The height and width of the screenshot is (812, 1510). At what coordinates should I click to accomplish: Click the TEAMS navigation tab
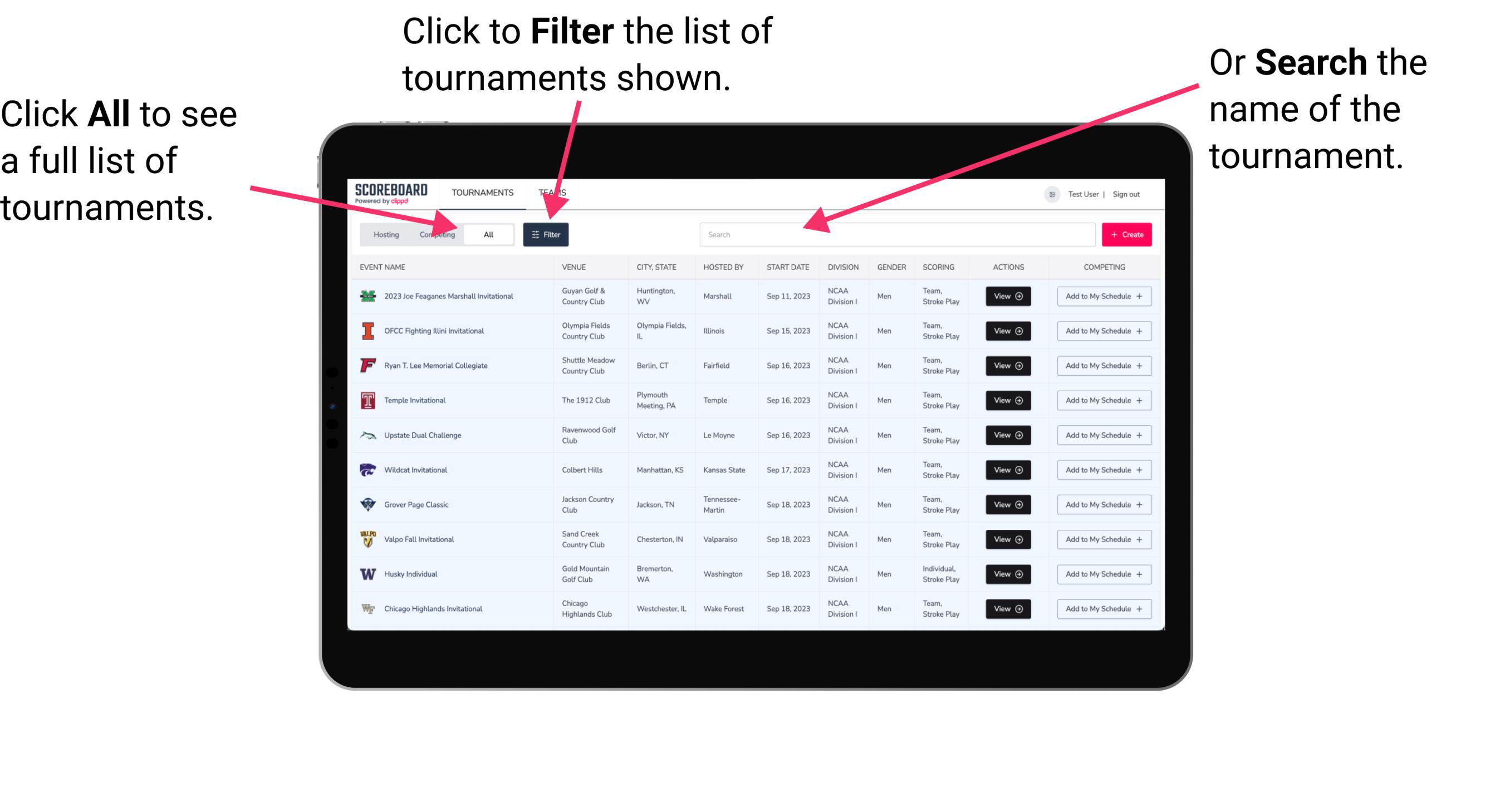tap(555, 192)
